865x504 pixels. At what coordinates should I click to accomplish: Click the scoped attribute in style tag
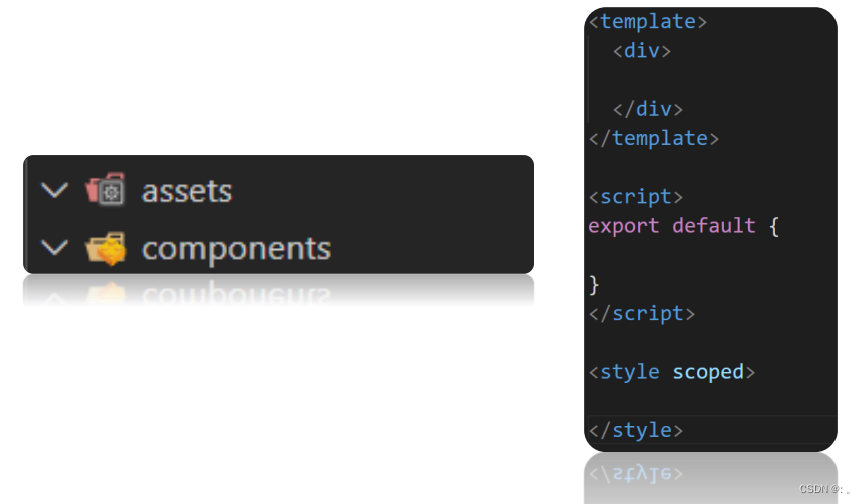[708, 372]
